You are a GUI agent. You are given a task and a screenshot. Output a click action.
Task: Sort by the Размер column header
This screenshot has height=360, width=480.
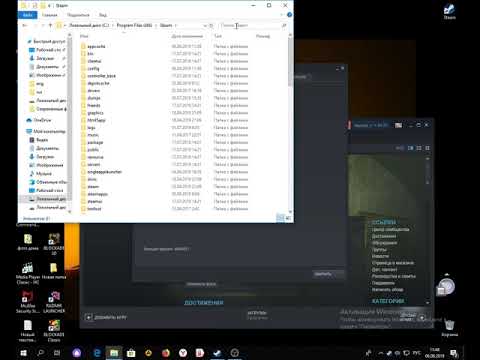[263, 36]
